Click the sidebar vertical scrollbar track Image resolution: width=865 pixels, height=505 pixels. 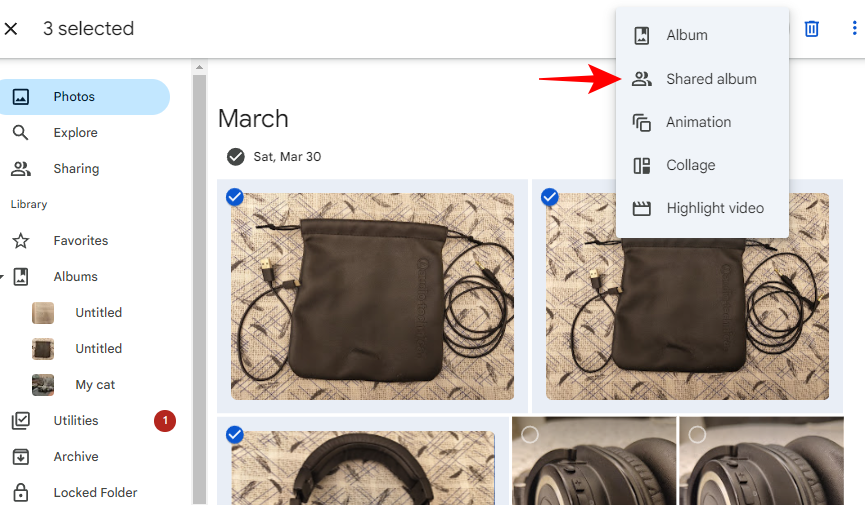(200, 287)
